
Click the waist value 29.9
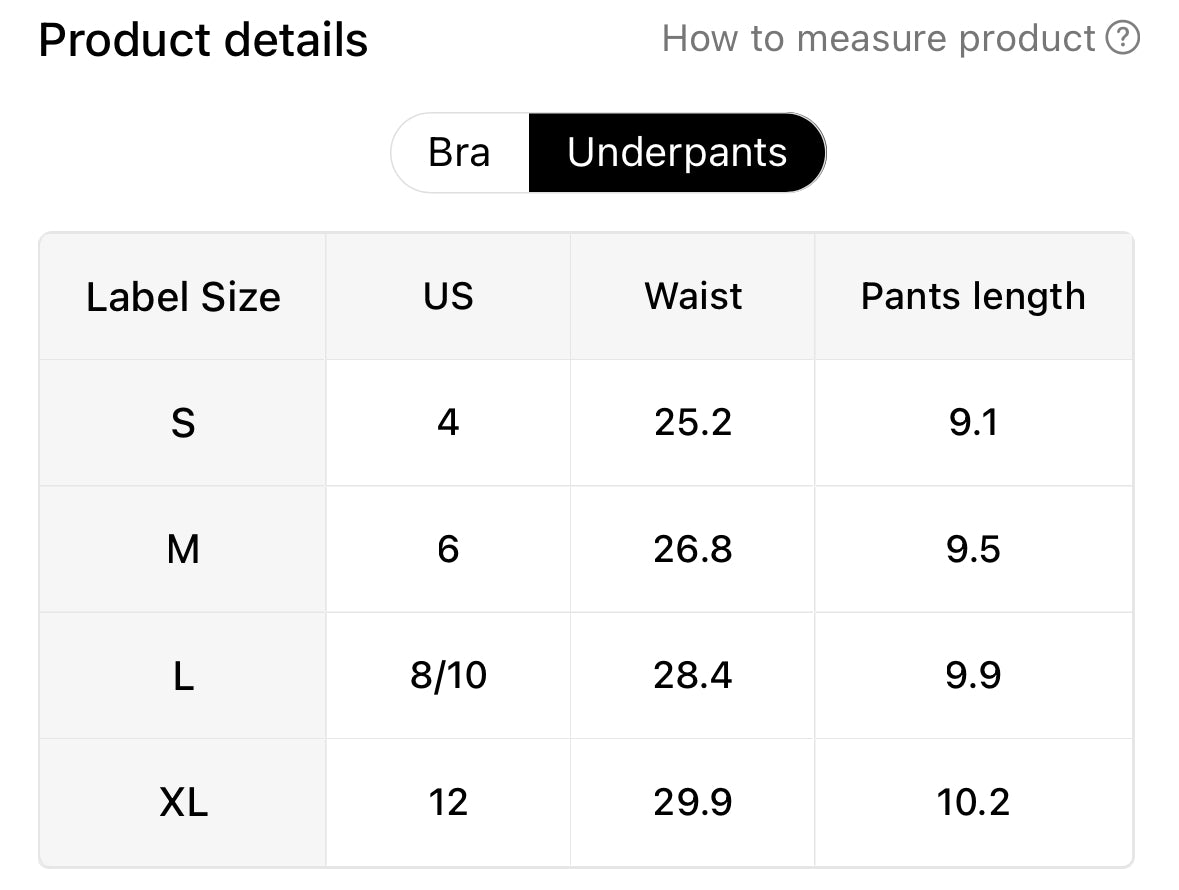click(x=693, y=802)
